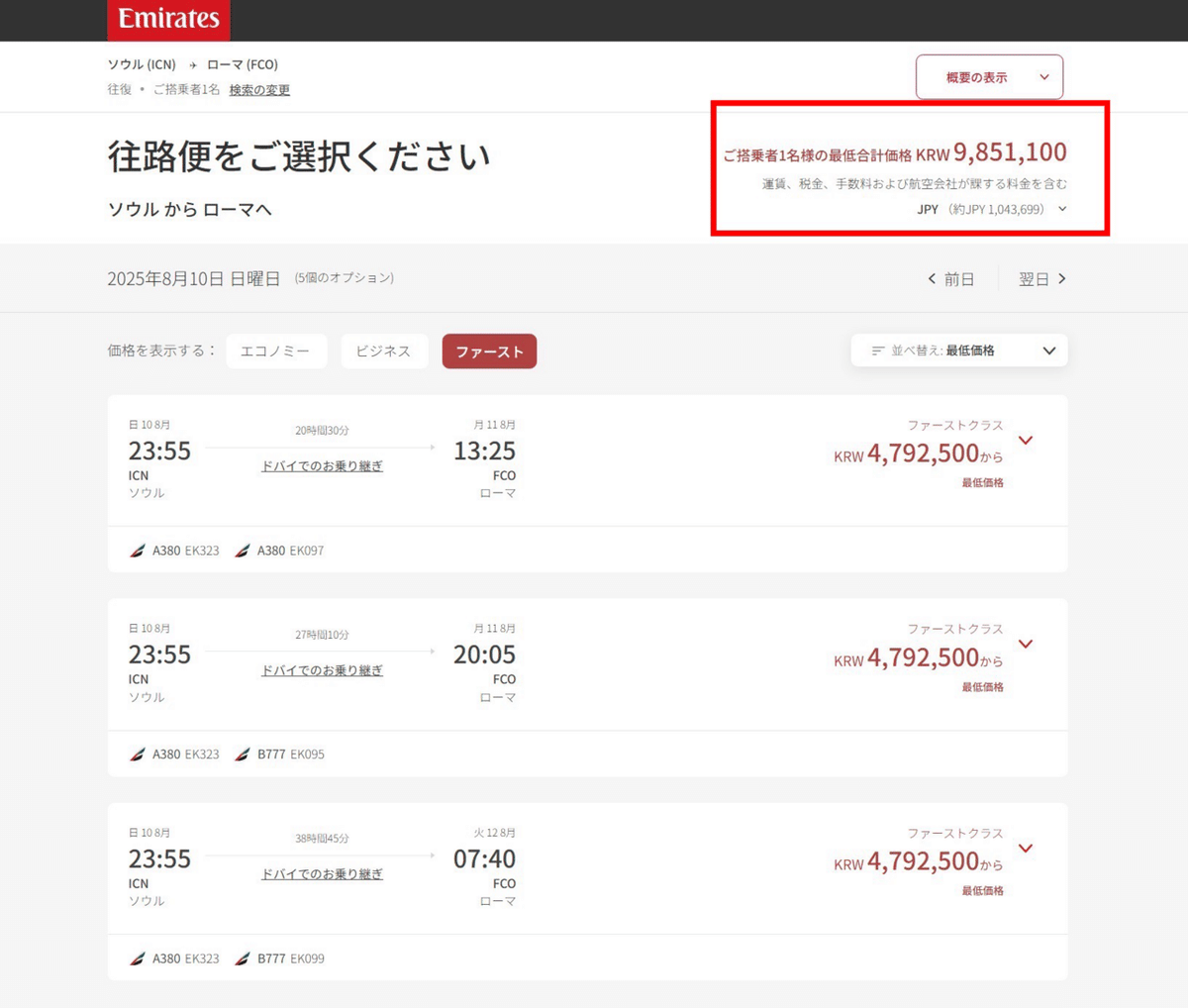The height and width of the screenshot is (1008, 1188).
Task: Open ドバイでのお乗り継ぎ link for 38時間45分 flight
Action: tap(322, 874)
